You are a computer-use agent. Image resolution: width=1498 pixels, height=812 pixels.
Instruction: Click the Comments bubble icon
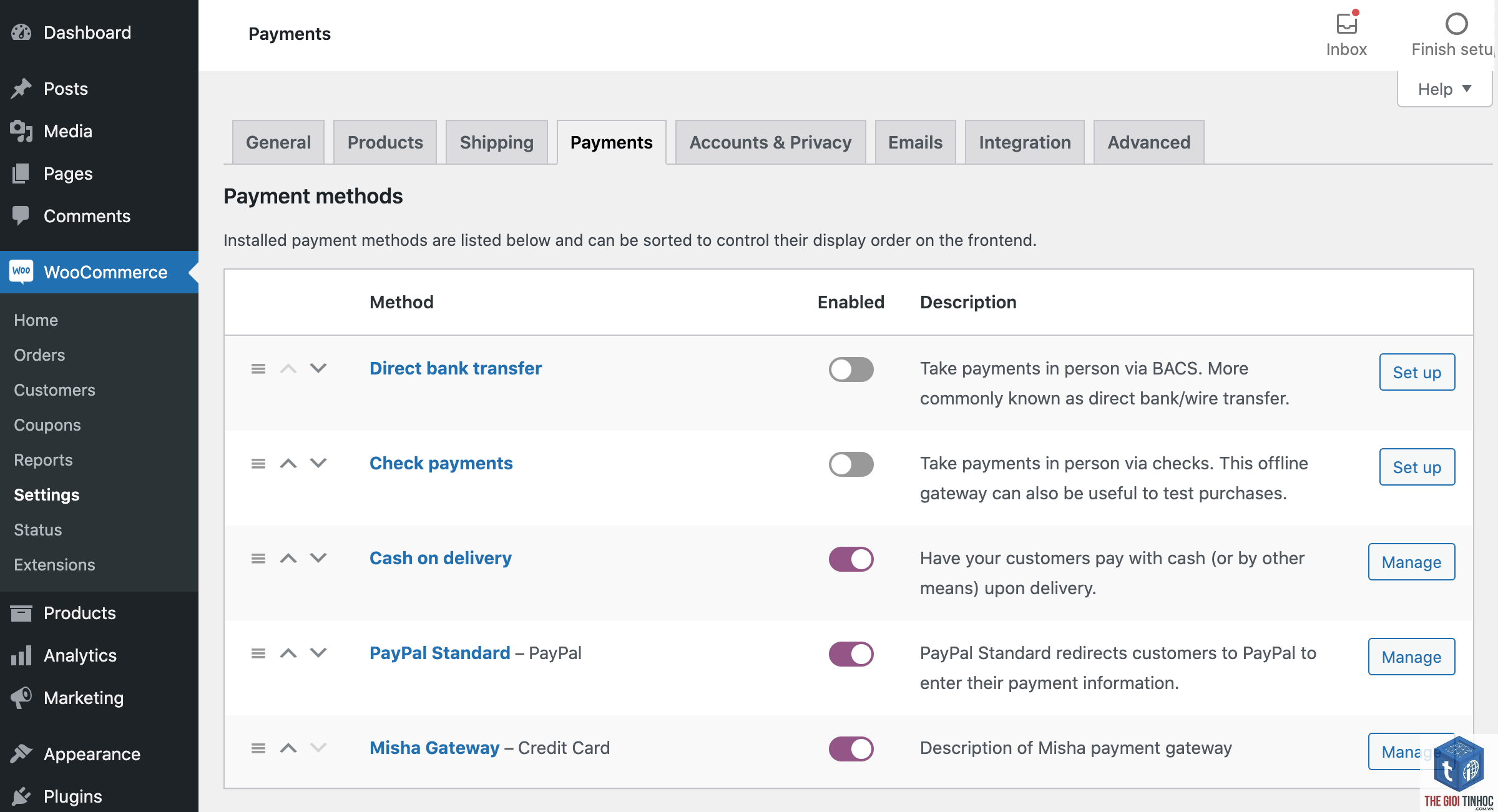[x=21, y=216]
